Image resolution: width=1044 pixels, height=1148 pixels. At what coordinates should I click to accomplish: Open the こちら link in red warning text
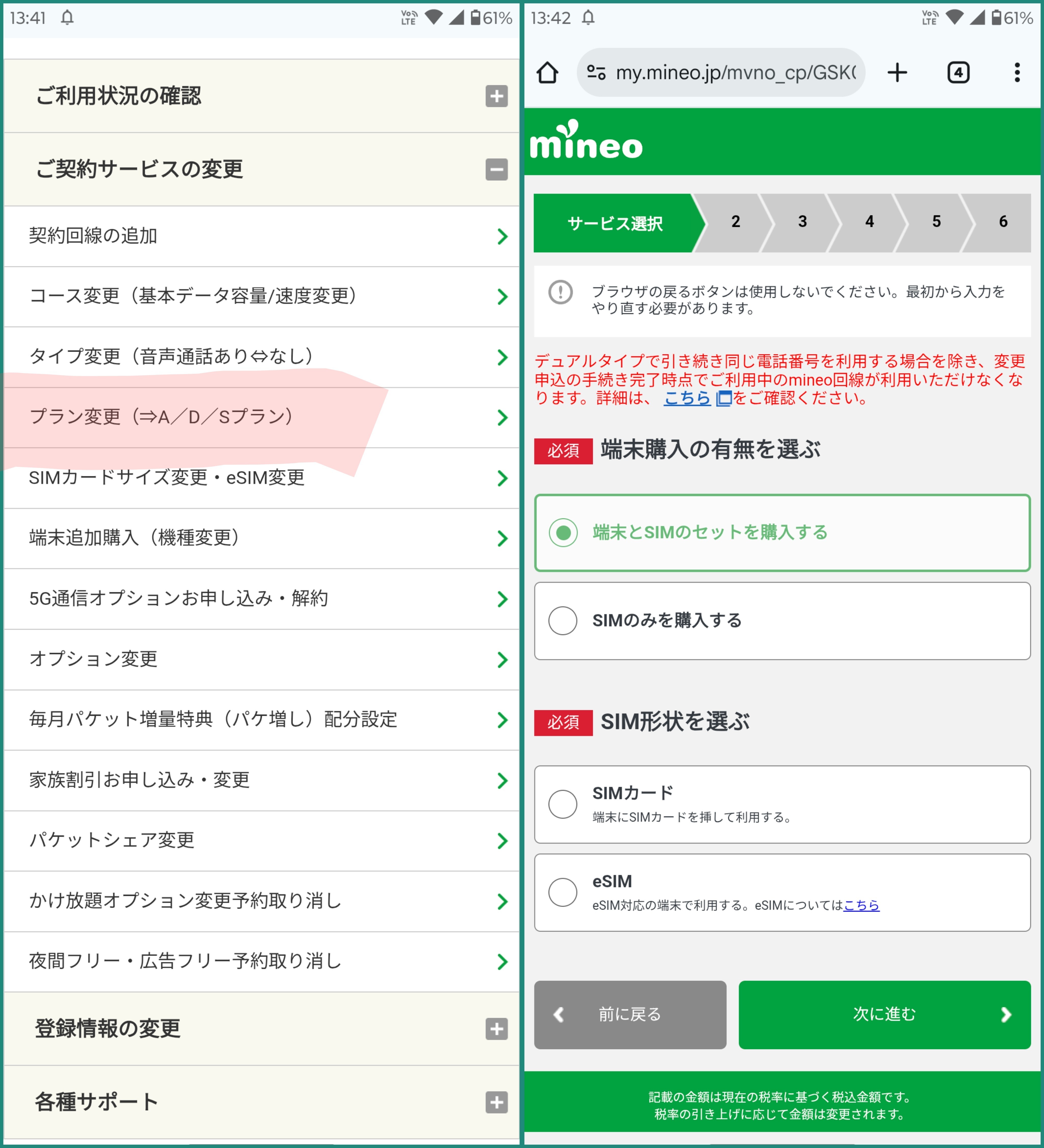pyautogui.click(x=687, y=398)
